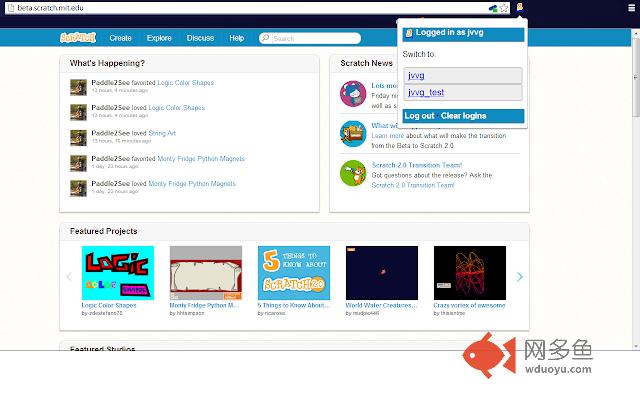
Task: Click the blue-green extension icon in address bar
Action: pos(493,8)
